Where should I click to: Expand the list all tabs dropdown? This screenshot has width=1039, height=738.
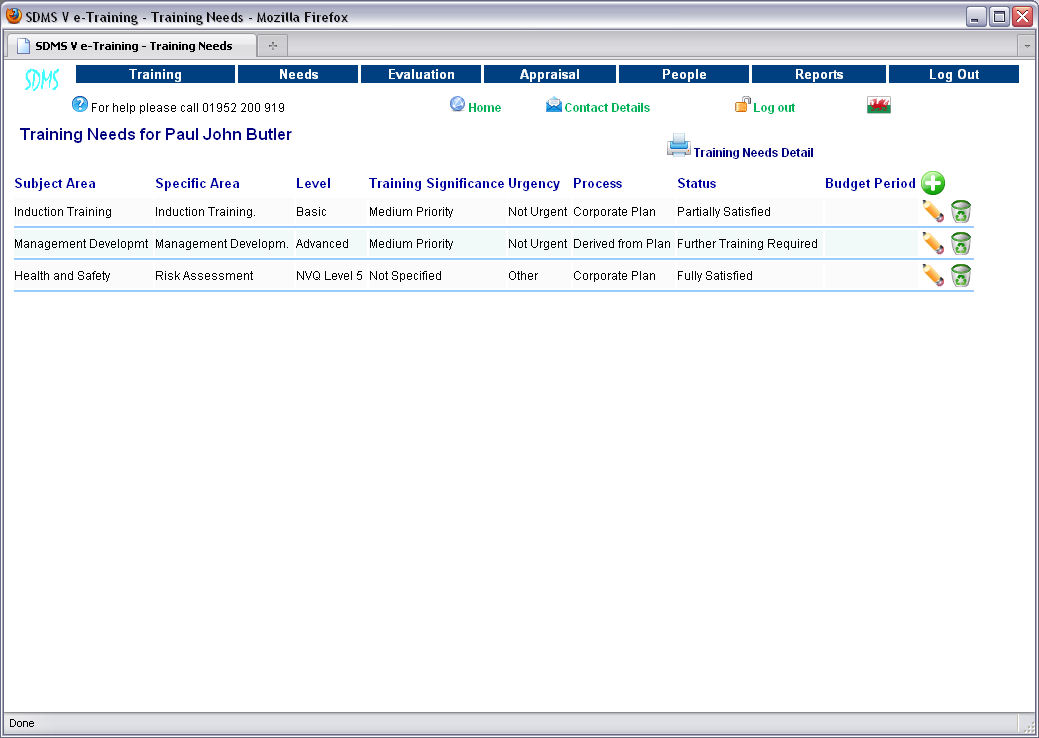1027,46
